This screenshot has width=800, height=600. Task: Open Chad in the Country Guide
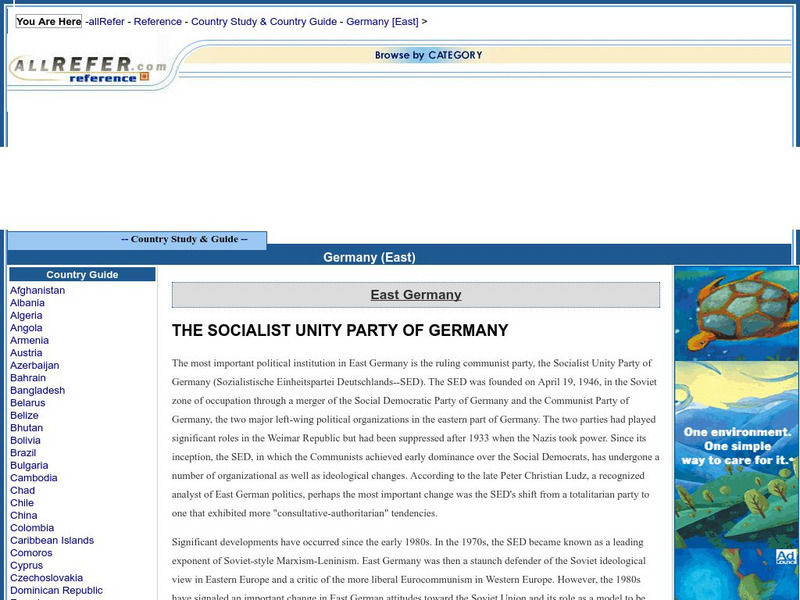tap(22, 490)
